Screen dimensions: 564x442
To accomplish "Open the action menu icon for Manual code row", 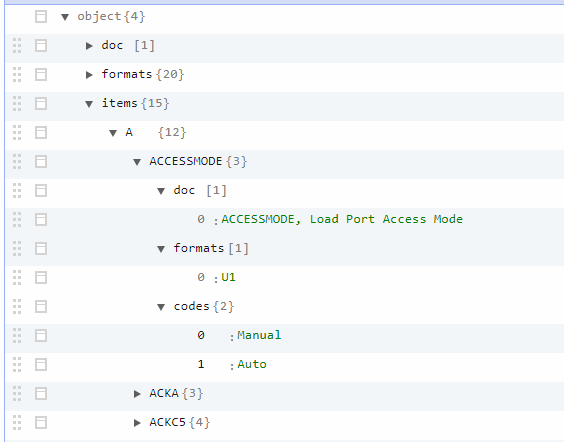I will pyautogui.click(x=41, y=336).
